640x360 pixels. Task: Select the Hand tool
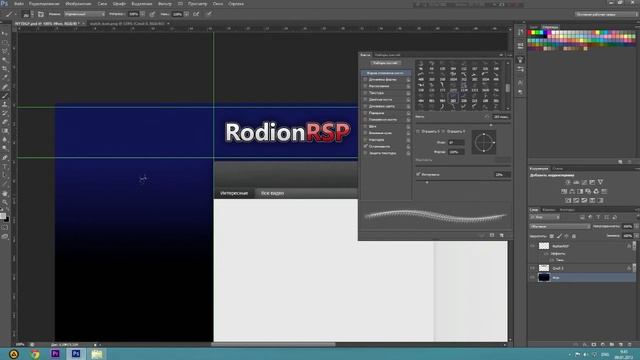click(5, 193)
